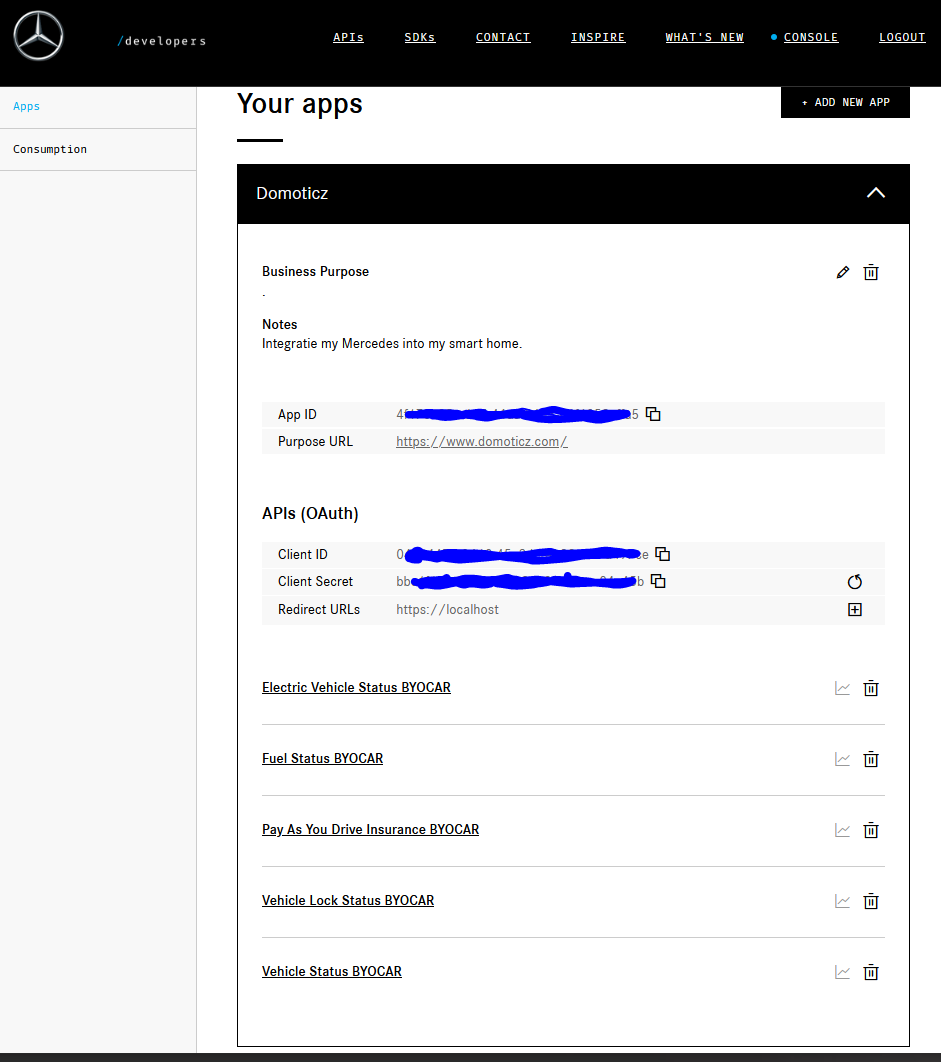
Task: Remove Fuel Status BYOCAR API
Action: (x=871, y=759)
